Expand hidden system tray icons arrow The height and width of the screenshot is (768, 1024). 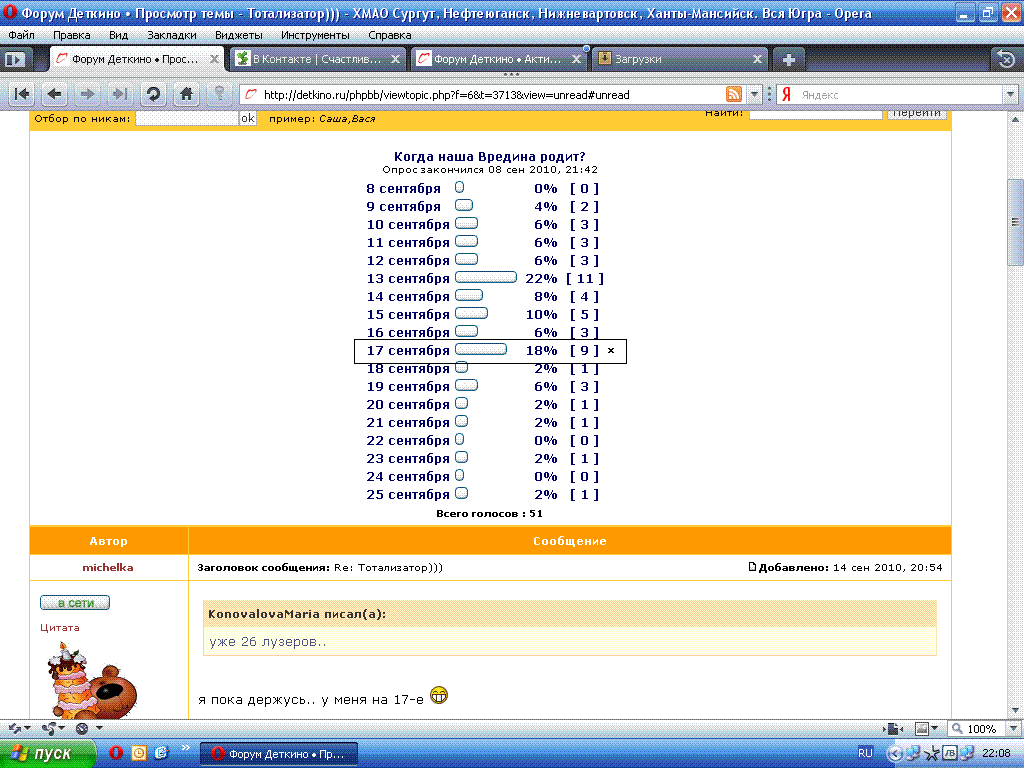click(895, 754)
